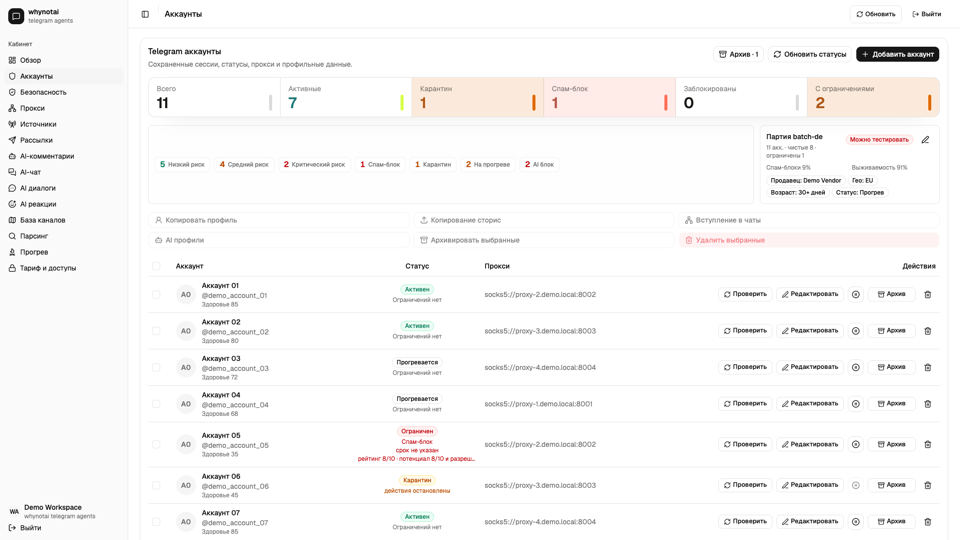Click round target icon for Аккаунт 05

pyautogui.click(x=856, y=444)
